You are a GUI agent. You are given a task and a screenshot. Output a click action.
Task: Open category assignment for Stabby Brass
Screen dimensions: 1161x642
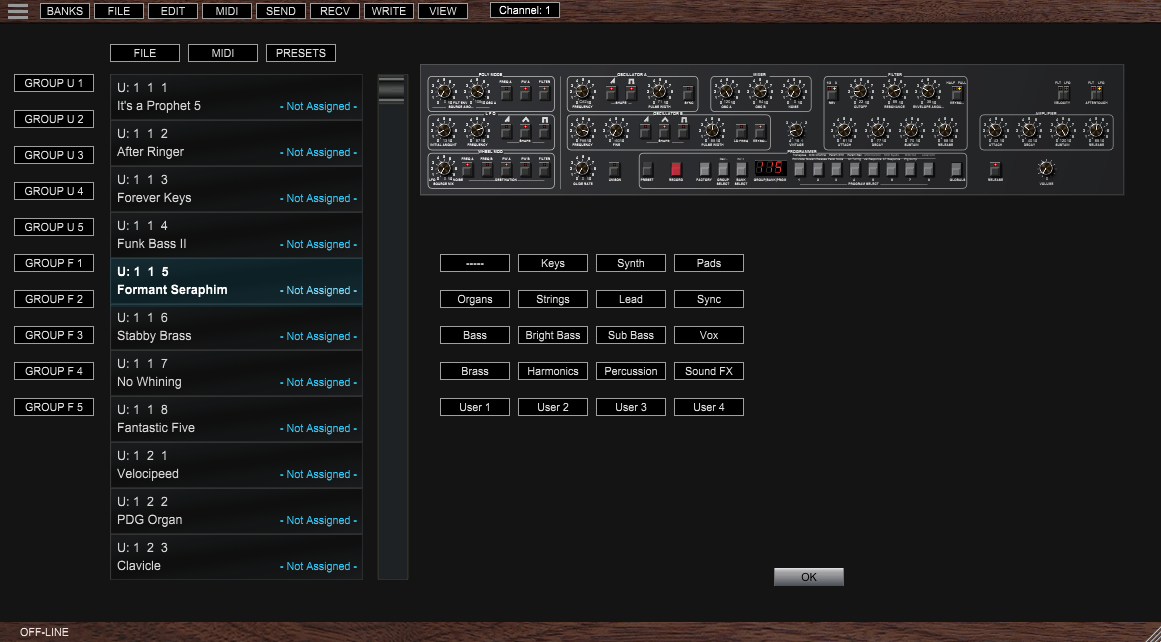pos(318,337)
